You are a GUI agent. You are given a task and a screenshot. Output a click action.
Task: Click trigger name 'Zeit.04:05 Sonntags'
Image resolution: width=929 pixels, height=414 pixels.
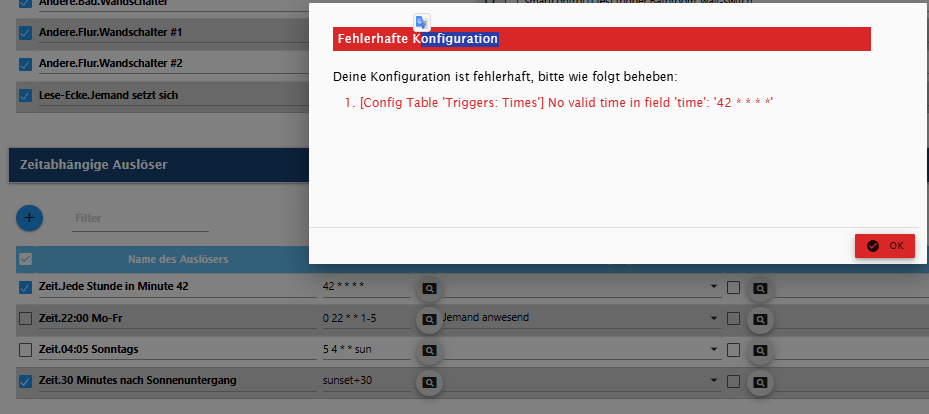pos(88,349)
